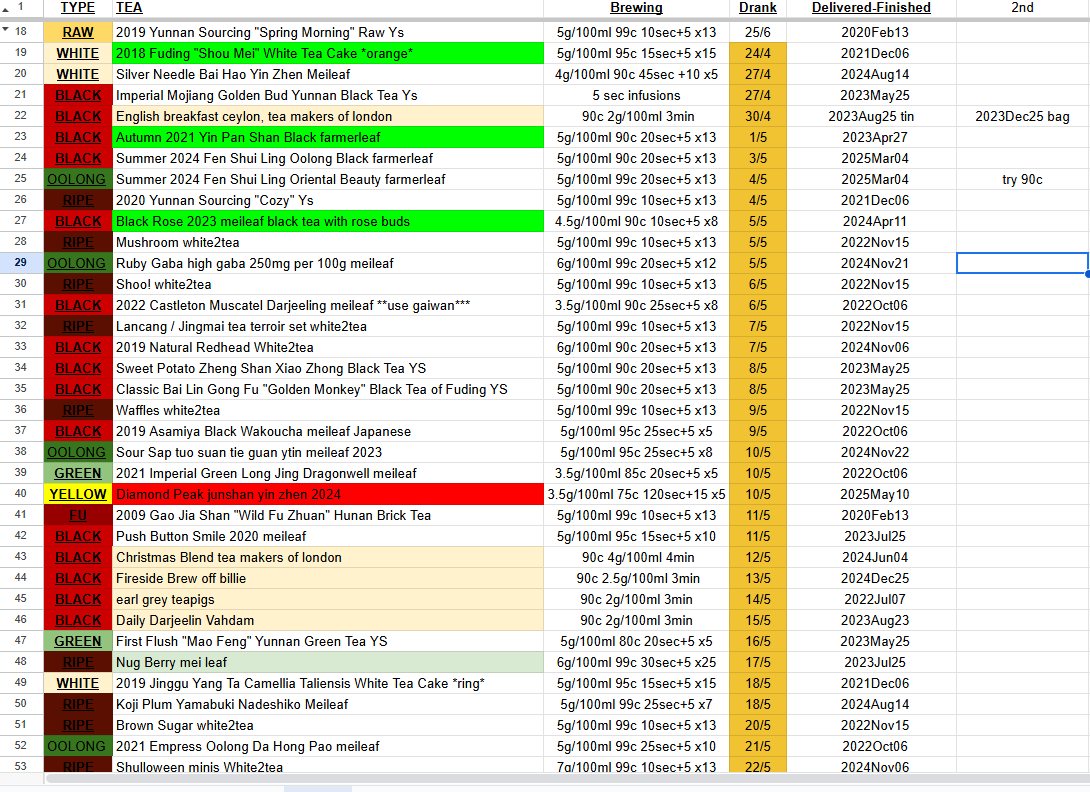Select Imperial Mojiang Golden Bud Yunnan cell
Image resolution: width=1090 pixels, height=792 pixels.
click(328, 95)
